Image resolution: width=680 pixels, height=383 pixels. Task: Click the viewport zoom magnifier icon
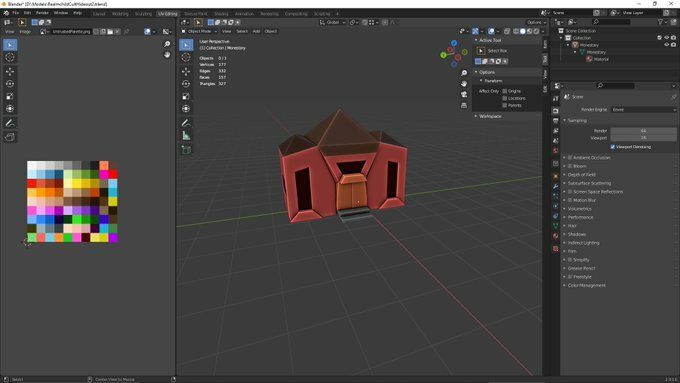point(464,73)
